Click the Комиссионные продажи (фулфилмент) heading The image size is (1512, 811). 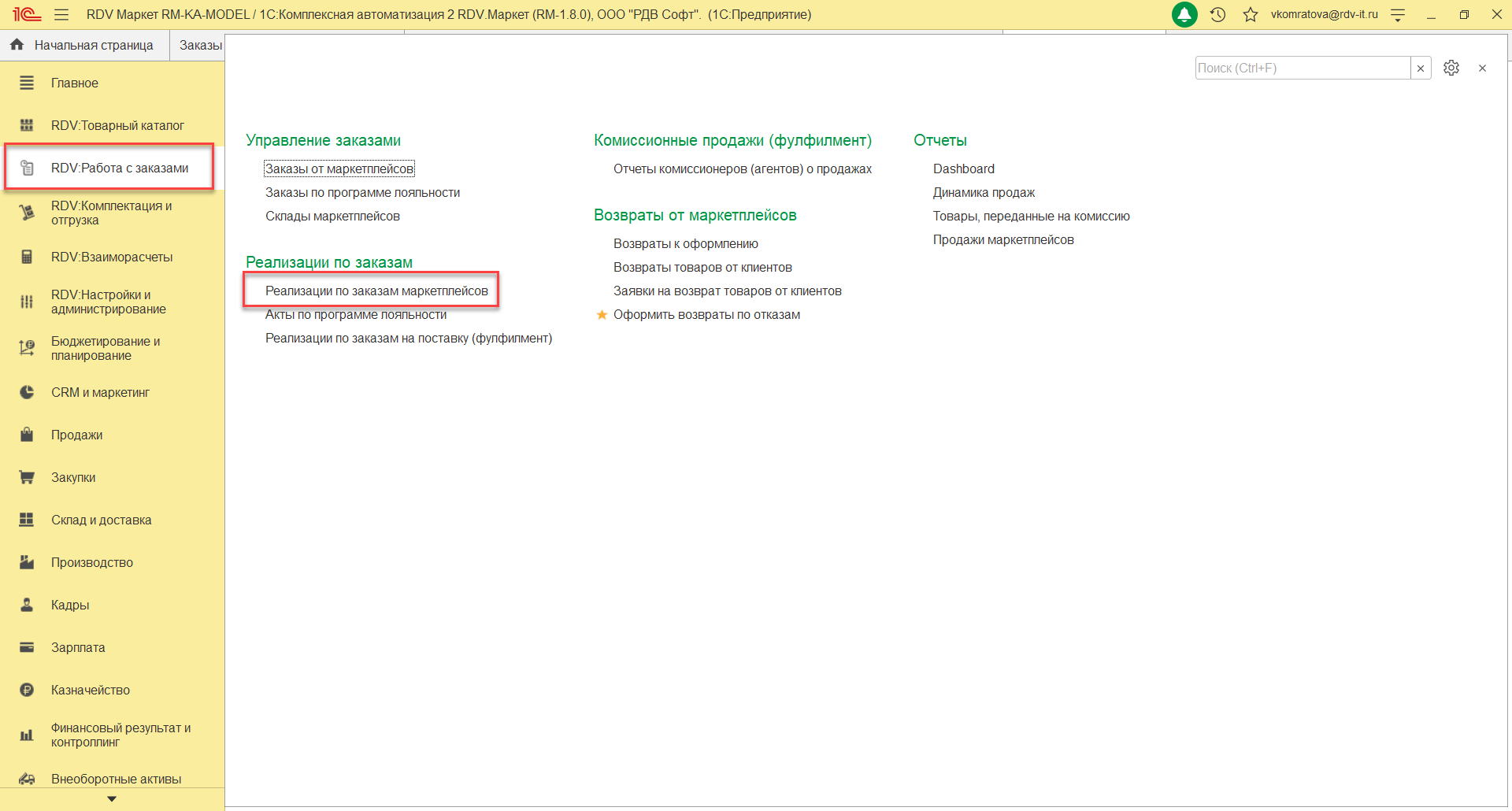(732, 140)
